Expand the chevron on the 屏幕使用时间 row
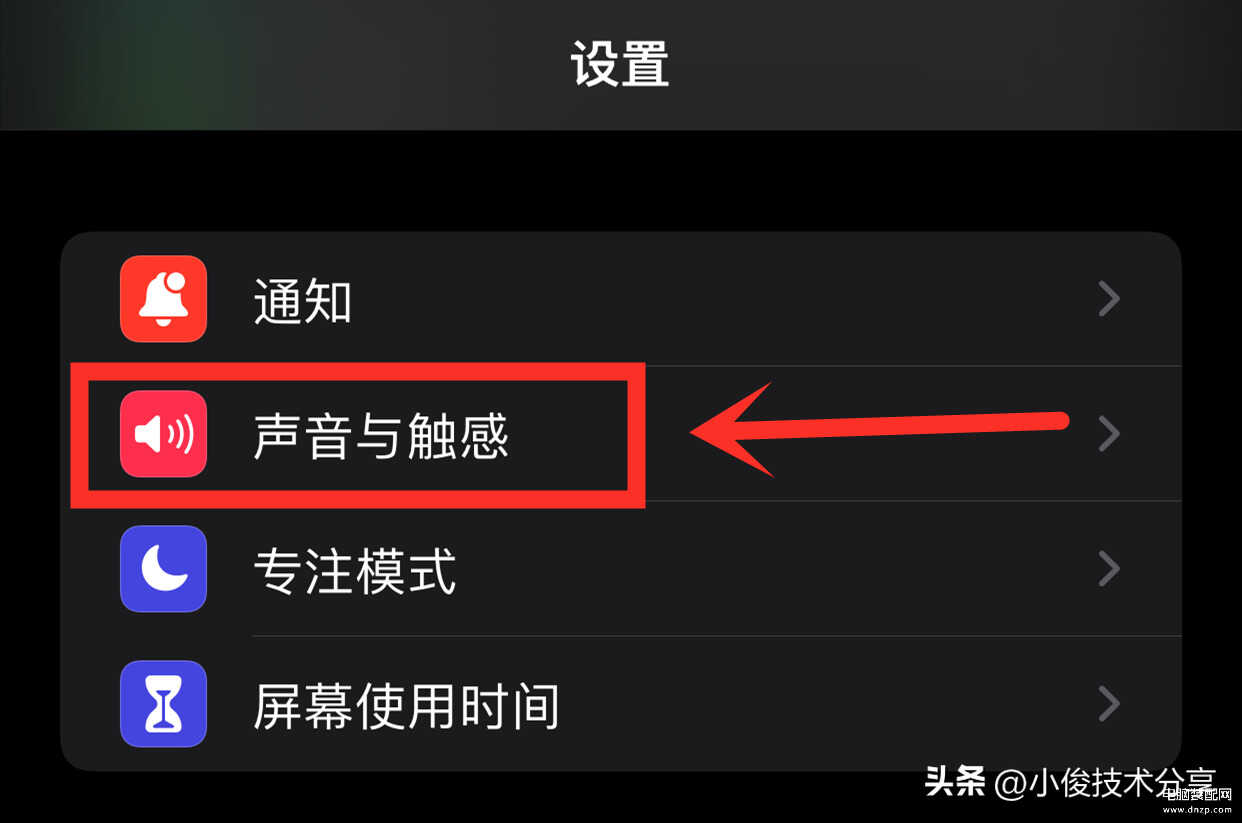 pos(1108,703)
